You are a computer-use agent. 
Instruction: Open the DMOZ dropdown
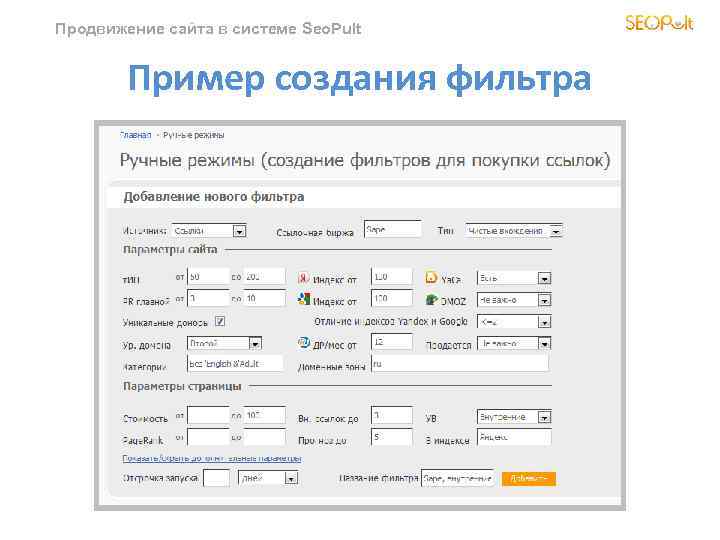(x=514, y=300)
